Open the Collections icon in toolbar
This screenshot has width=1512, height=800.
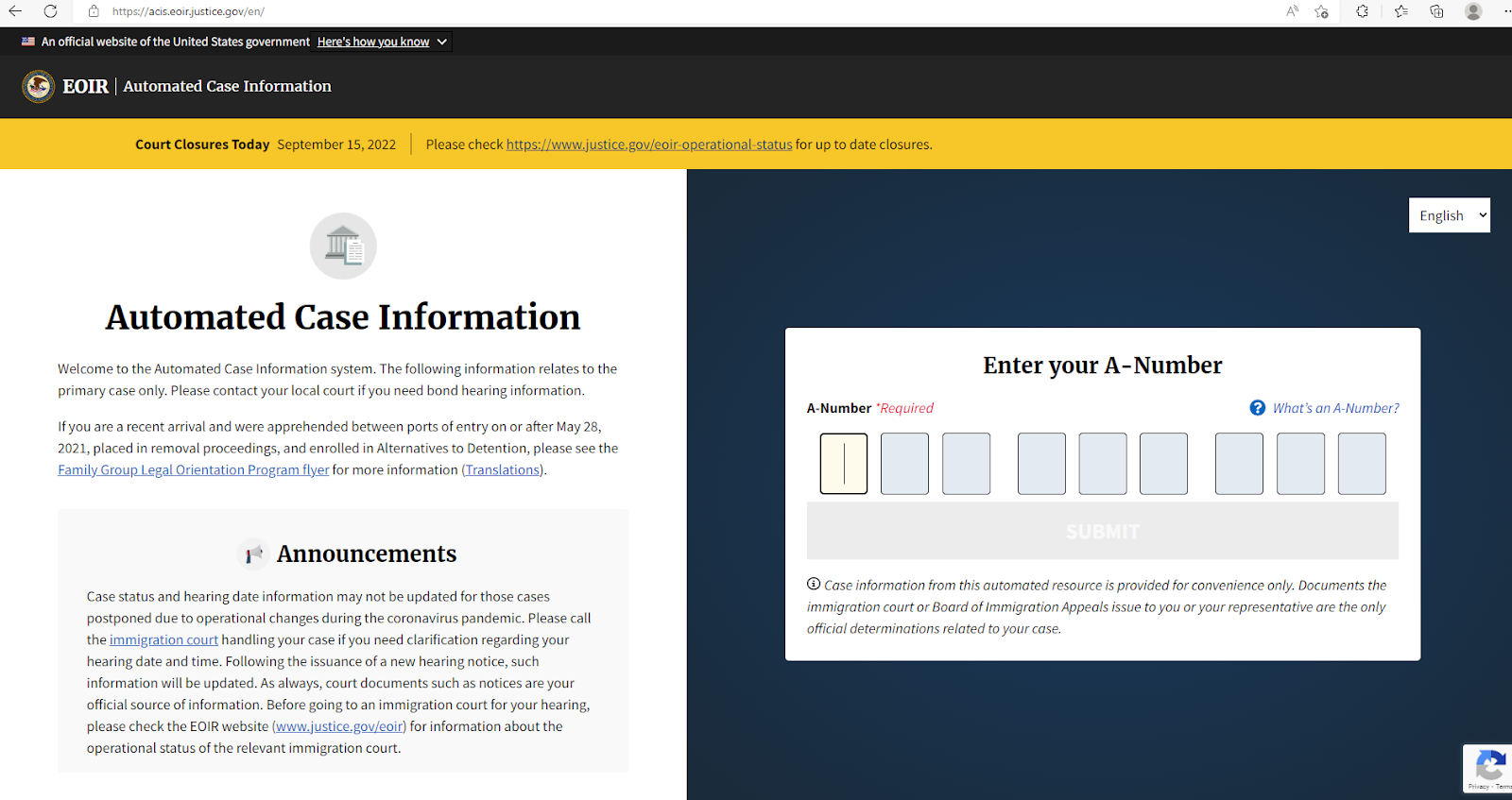click(1436, 11)
